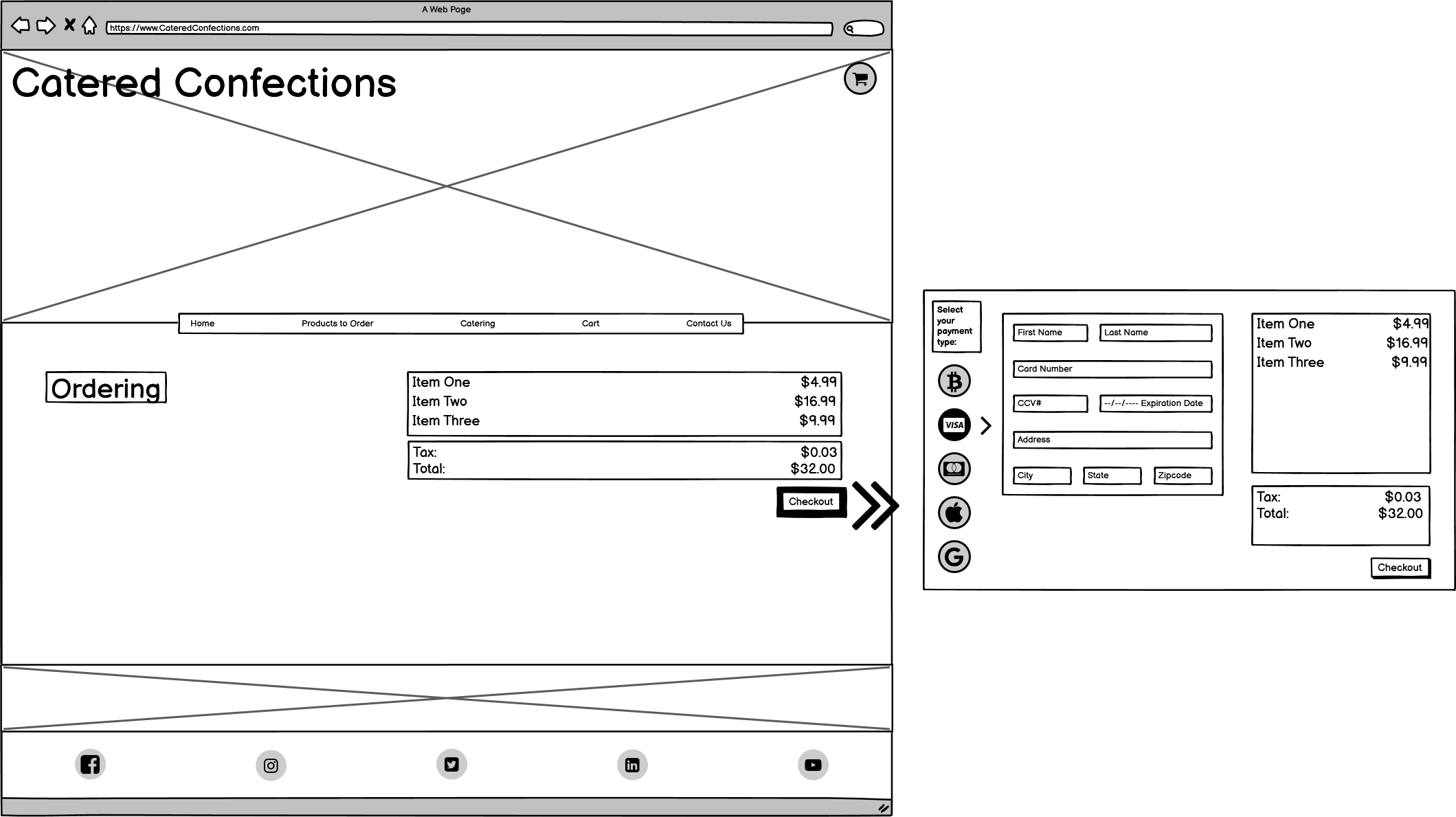Click the First Name input field
Viewport: 1456px width, 817px height.
point(1049,332)
